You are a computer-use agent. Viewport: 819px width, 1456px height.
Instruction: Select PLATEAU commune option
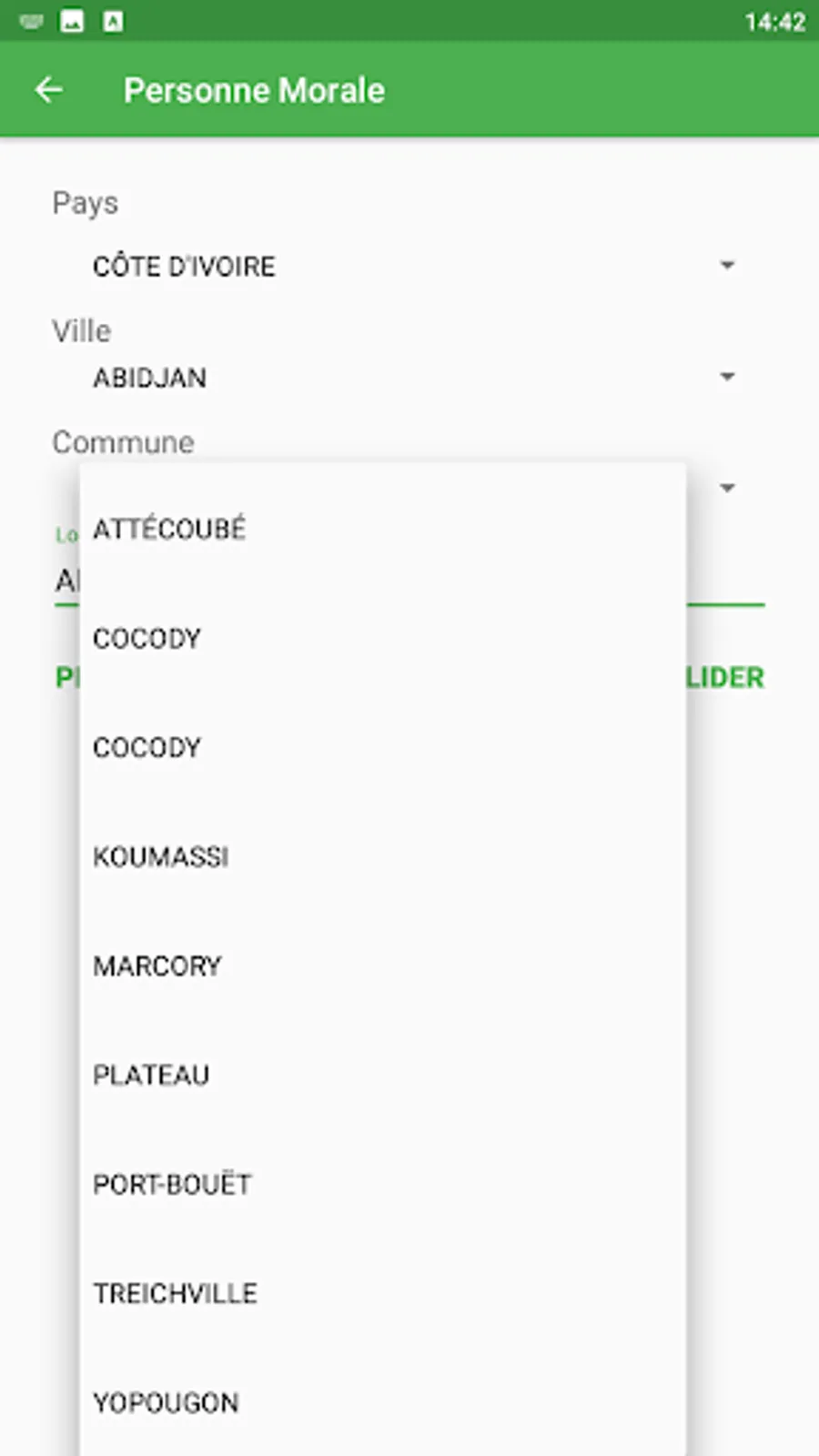point(151,1076)
